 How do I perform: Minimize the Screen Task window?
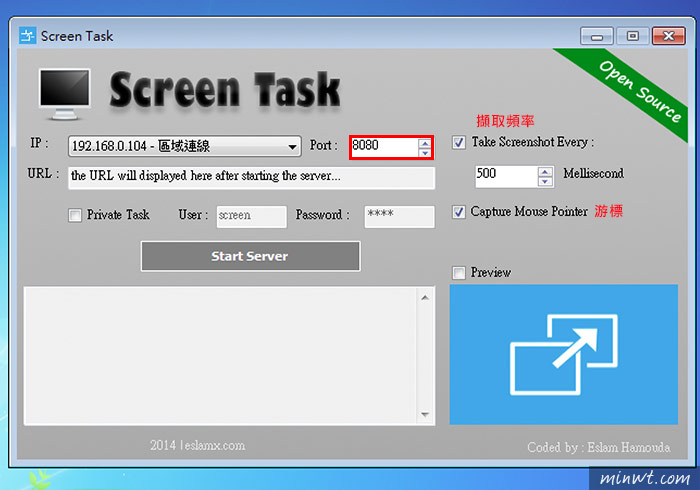[x=597, y=36]
